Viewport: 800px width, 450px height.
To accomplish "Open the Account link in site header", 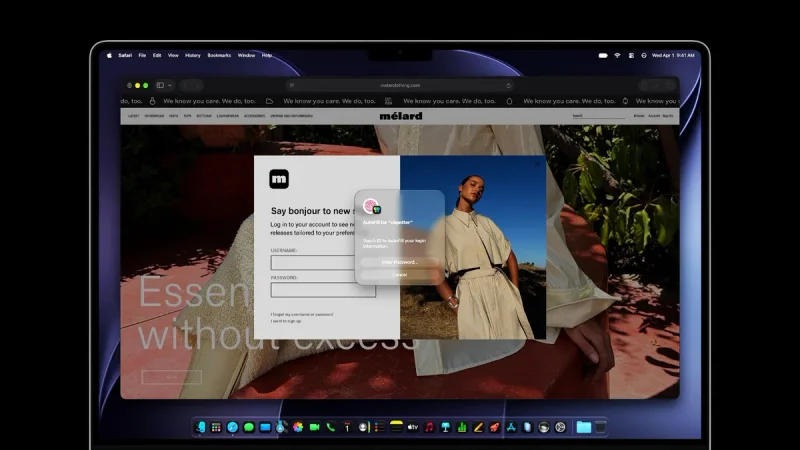I will 654,116.
